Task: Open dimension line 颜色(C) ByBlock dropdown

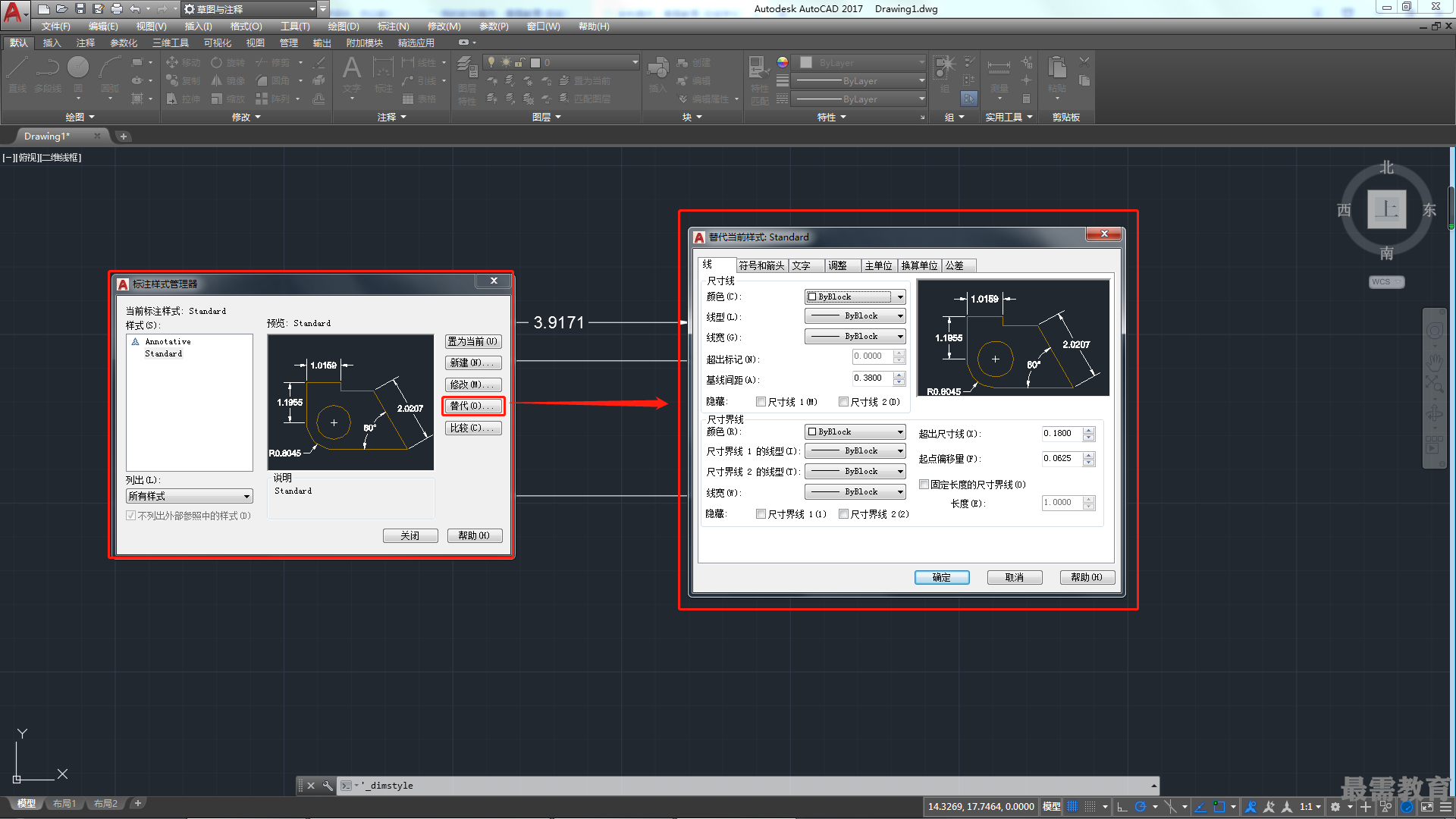Action: point(855,297)
